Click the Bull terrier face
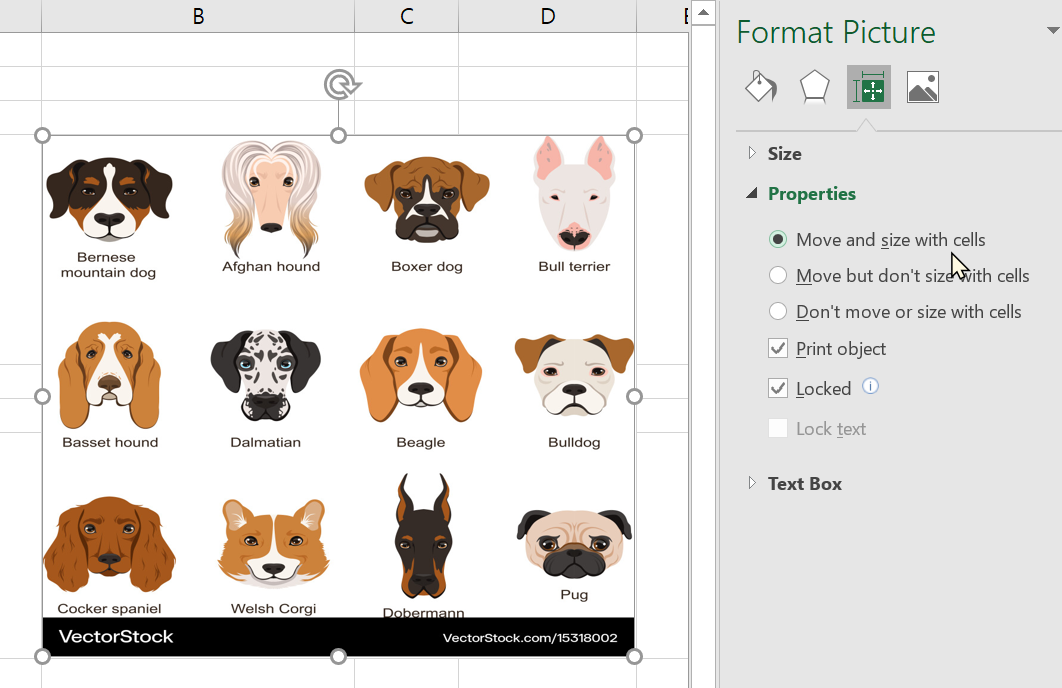Viewport: 1062px width, 688px height. 574,194
